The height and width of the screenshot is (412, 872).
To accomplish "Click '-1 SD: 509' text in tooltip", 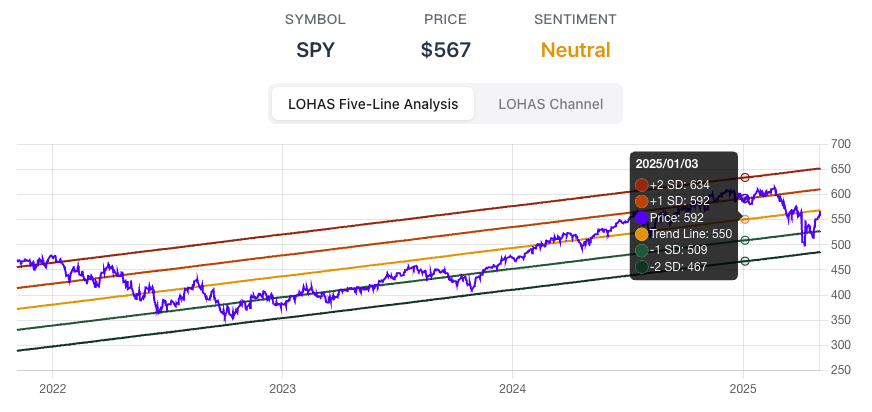I will [678, 250].
